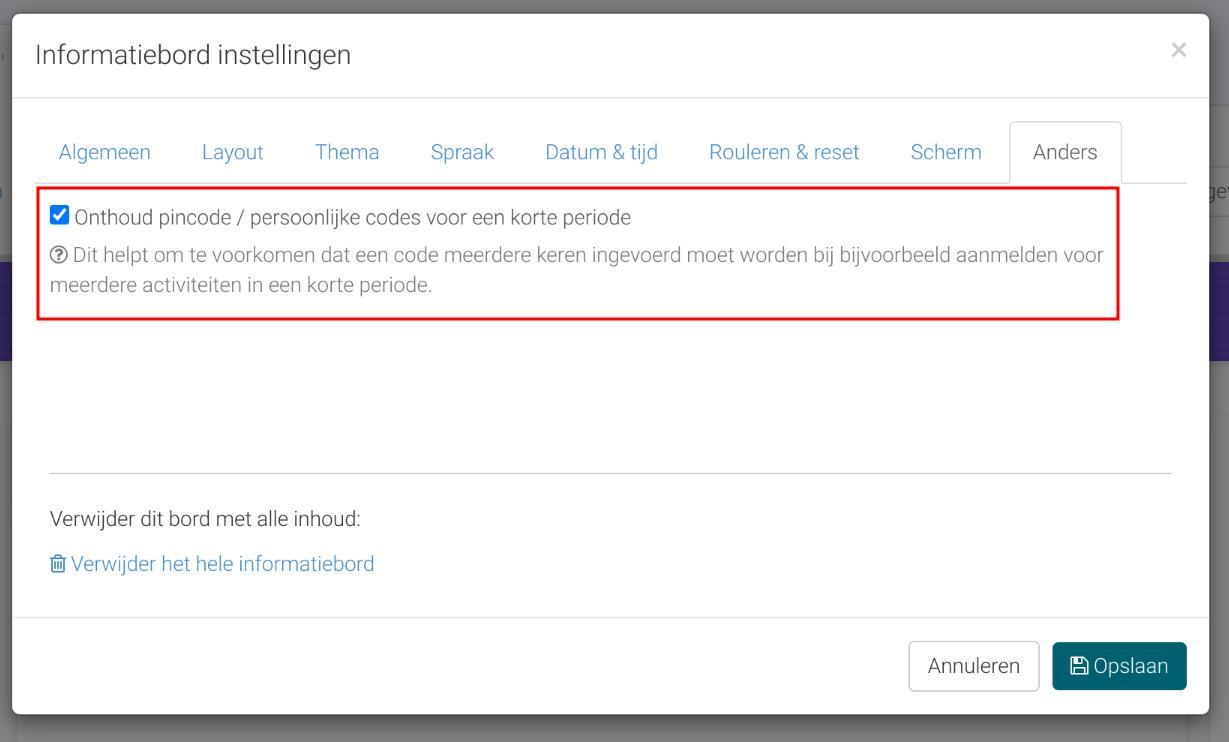Open the Datum & tijd tab
The height and width of the screenshot is (742, 1229).
coord(601,152)
